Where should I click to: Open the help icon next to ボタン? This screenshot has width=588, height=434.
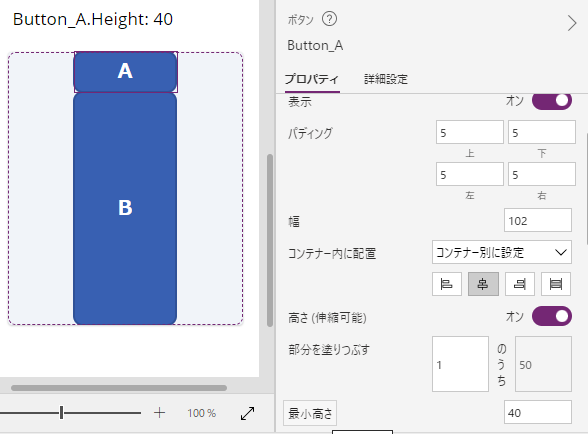(329, 19)
